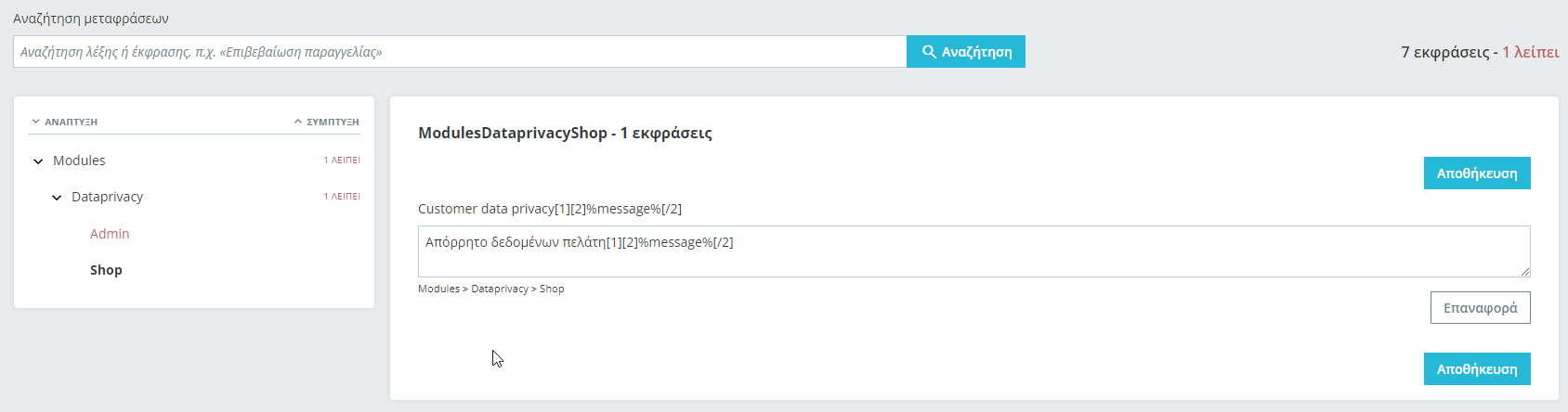Image resolution: width=1568 pixels, height=412 pixels.
Task: Collapse all via the ΣΥΜΠΤΥΞΗ chevron
Action: click(x=298, y=122)
